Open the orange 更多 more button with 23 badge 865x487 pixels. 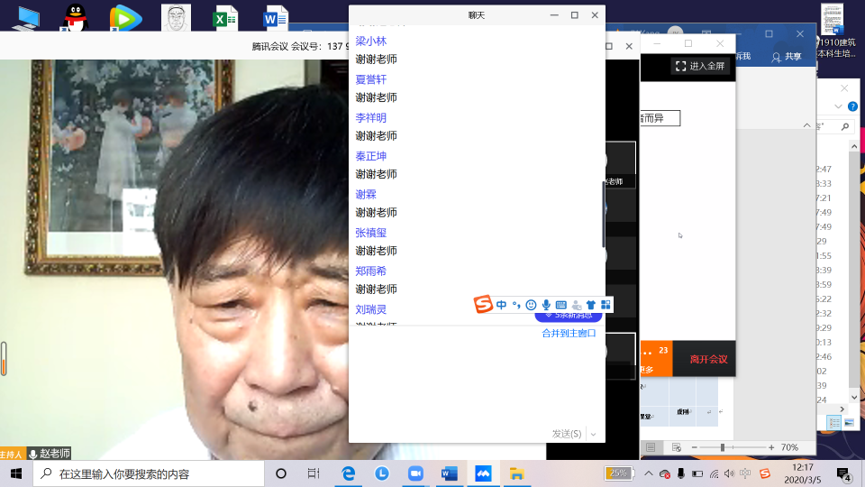[656, 359]
